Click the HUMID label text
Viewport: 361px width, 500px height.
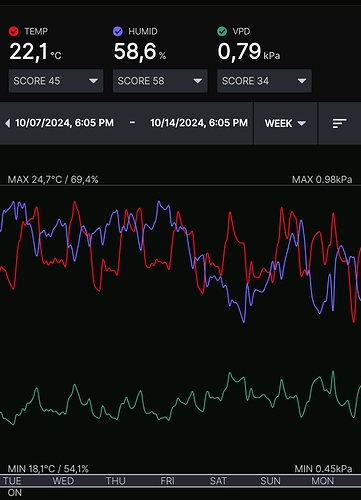click(x=143, y=32)
